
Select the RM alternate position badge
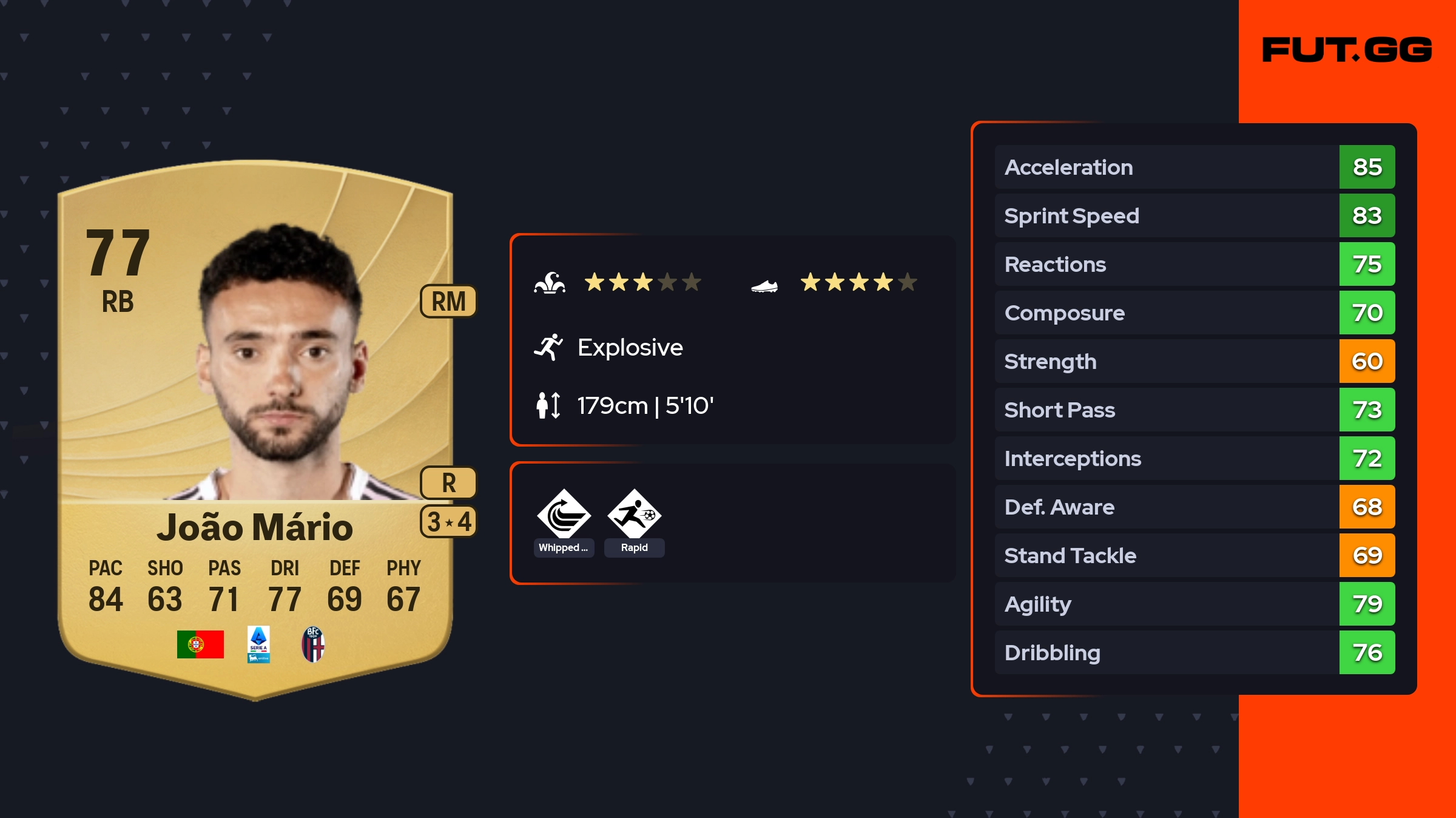[x=448, y=301]
